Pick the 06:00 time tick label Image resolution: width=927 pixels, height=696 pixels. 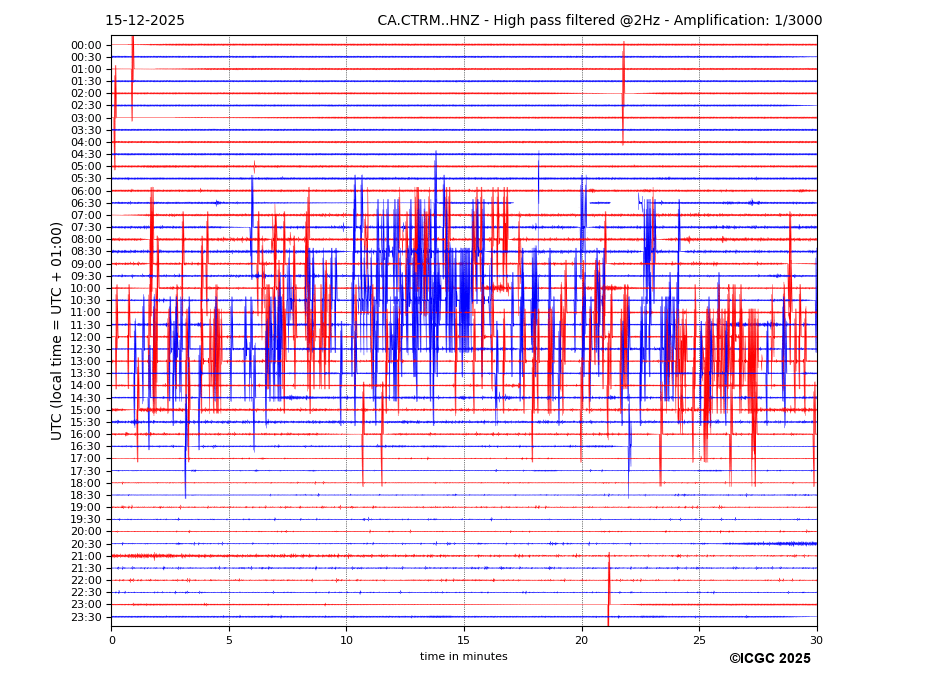[x=86, y=191]
